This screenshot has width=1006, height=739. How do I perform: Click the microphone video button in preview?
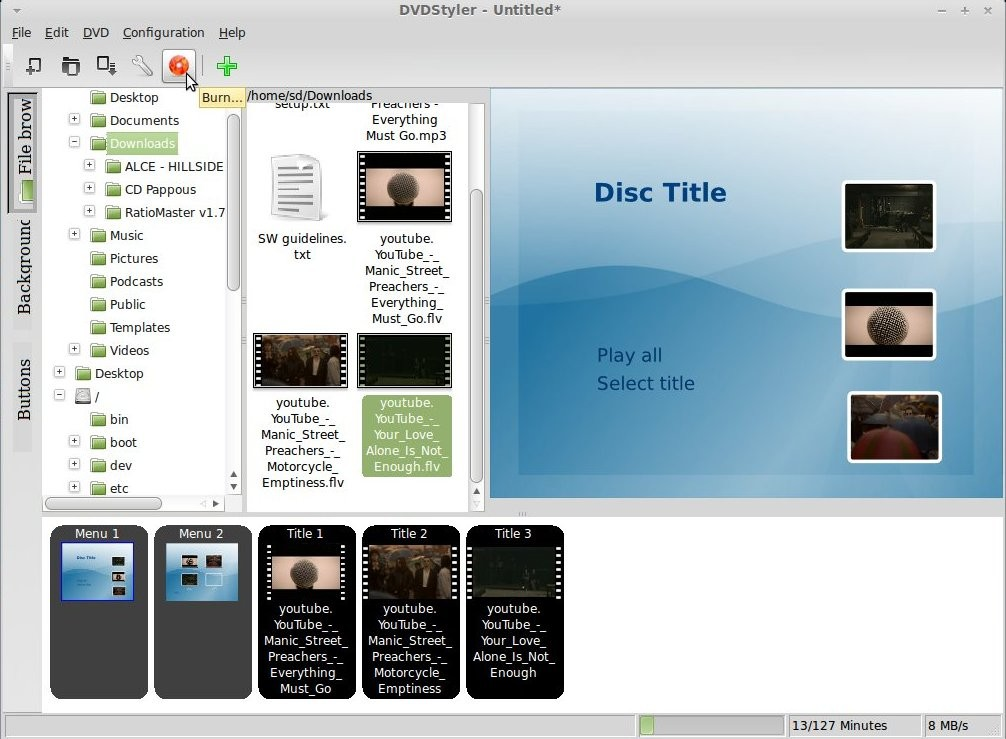pos(889,324)
